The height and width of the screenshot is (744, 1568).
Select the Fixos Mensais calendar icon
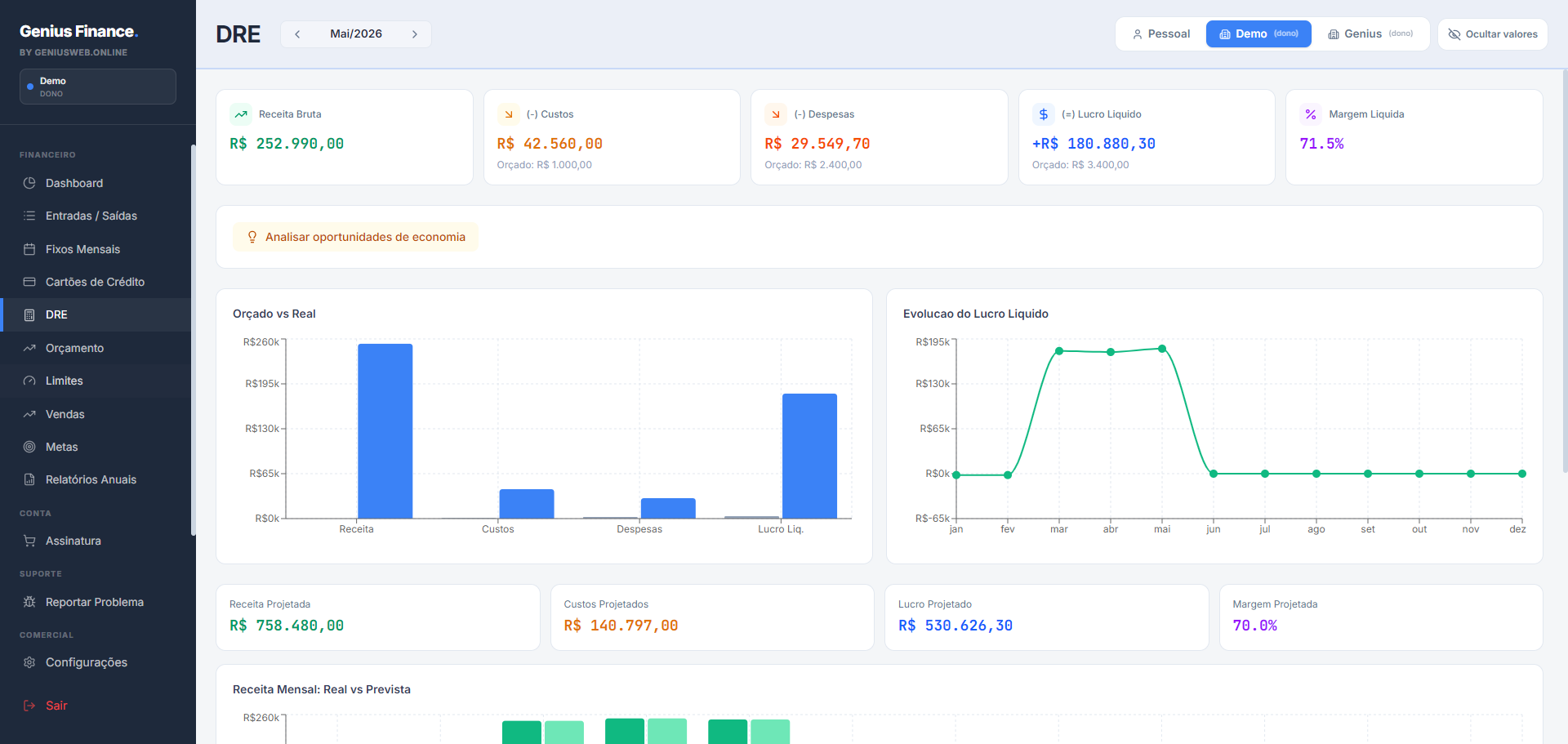29,249
